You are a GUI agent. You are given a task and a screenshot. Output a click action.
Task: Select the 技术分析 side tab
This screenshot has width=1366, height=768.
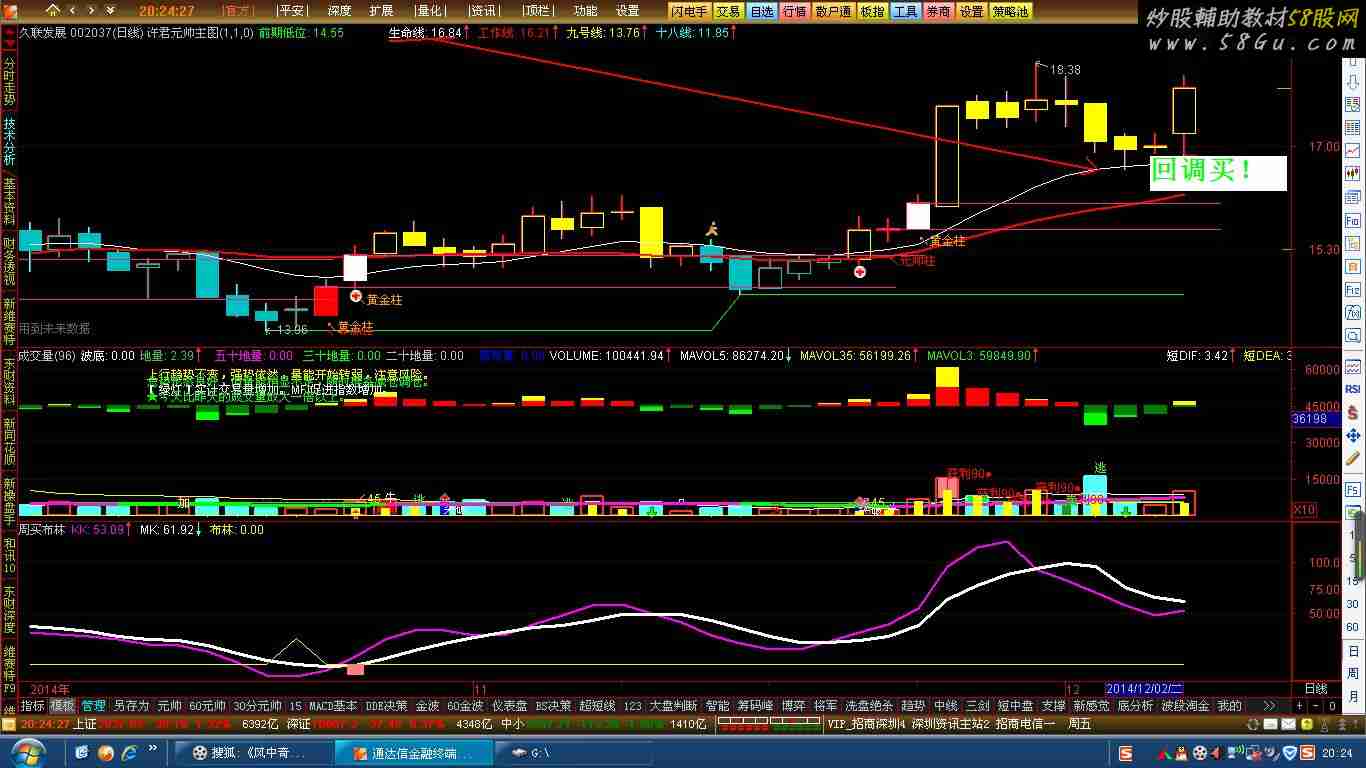click(9, 141)
